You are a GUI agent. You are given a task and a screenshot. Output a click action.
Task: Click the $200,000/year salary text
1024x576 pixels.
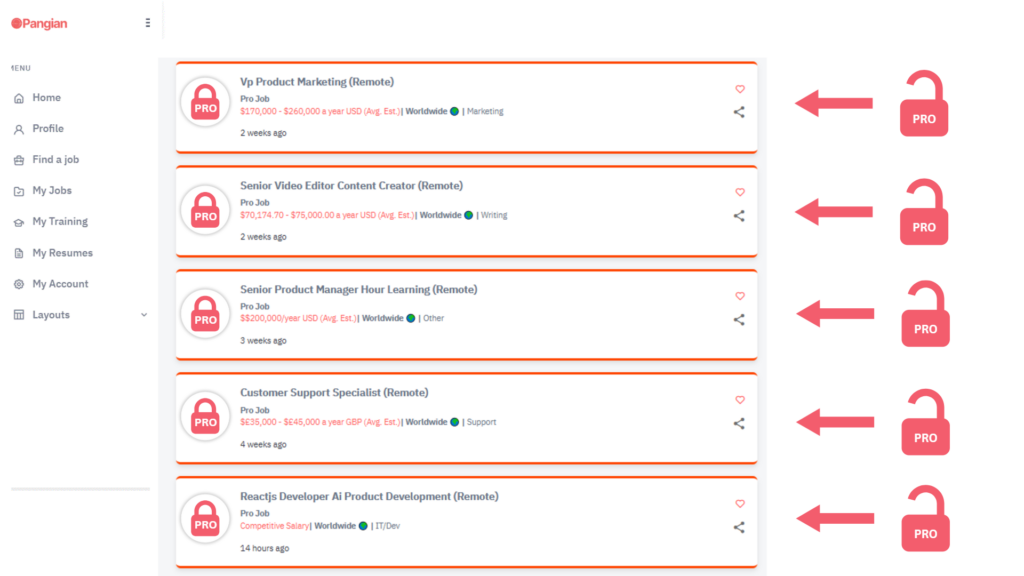tap(298, 318)
